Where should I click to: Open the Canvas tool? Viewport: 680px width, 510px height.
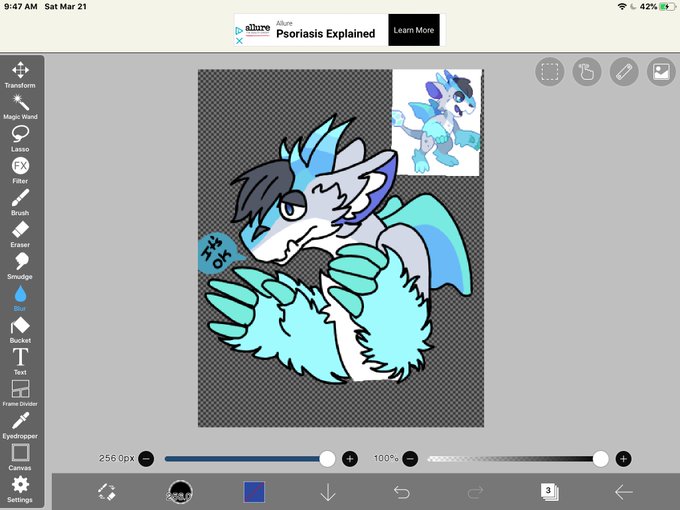pyautogui.click(x=20, y=458)
